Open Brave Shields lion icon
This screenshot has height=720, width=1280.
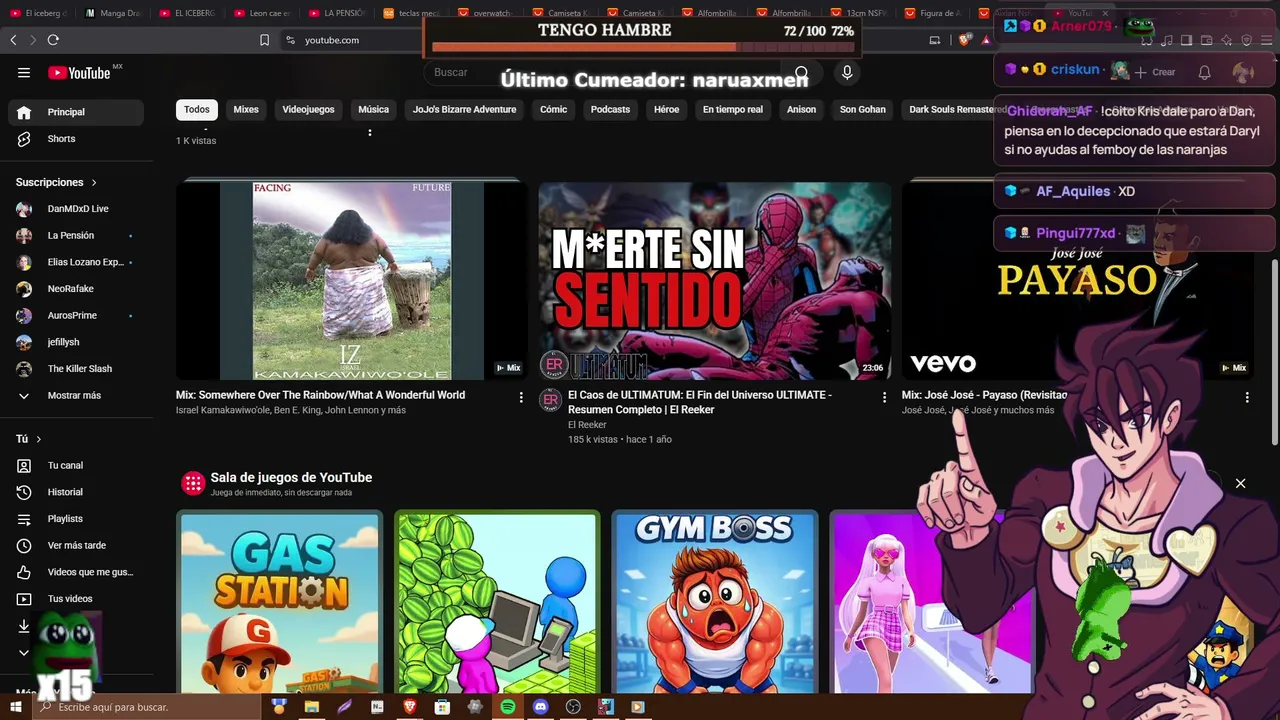click(x=964, y=40)
